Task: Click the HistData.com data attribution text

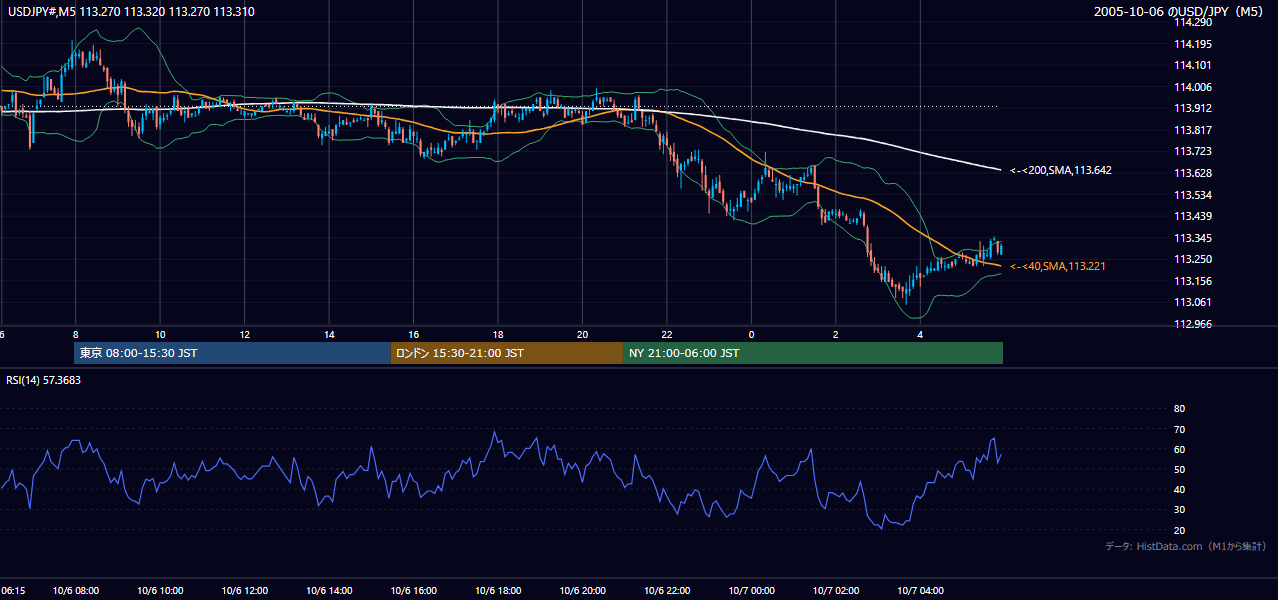Action: [1186, 546]
